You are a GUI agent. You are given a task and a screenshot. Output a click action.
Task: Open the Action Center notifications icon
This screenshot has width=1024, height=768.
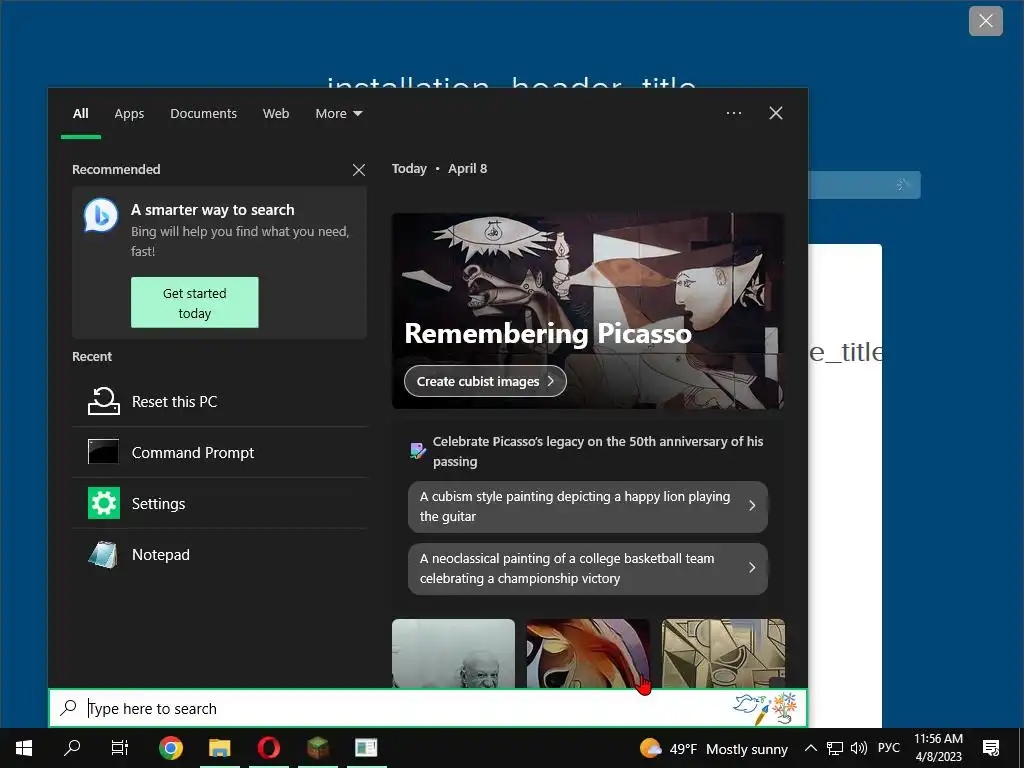click(x=991, y=748)
